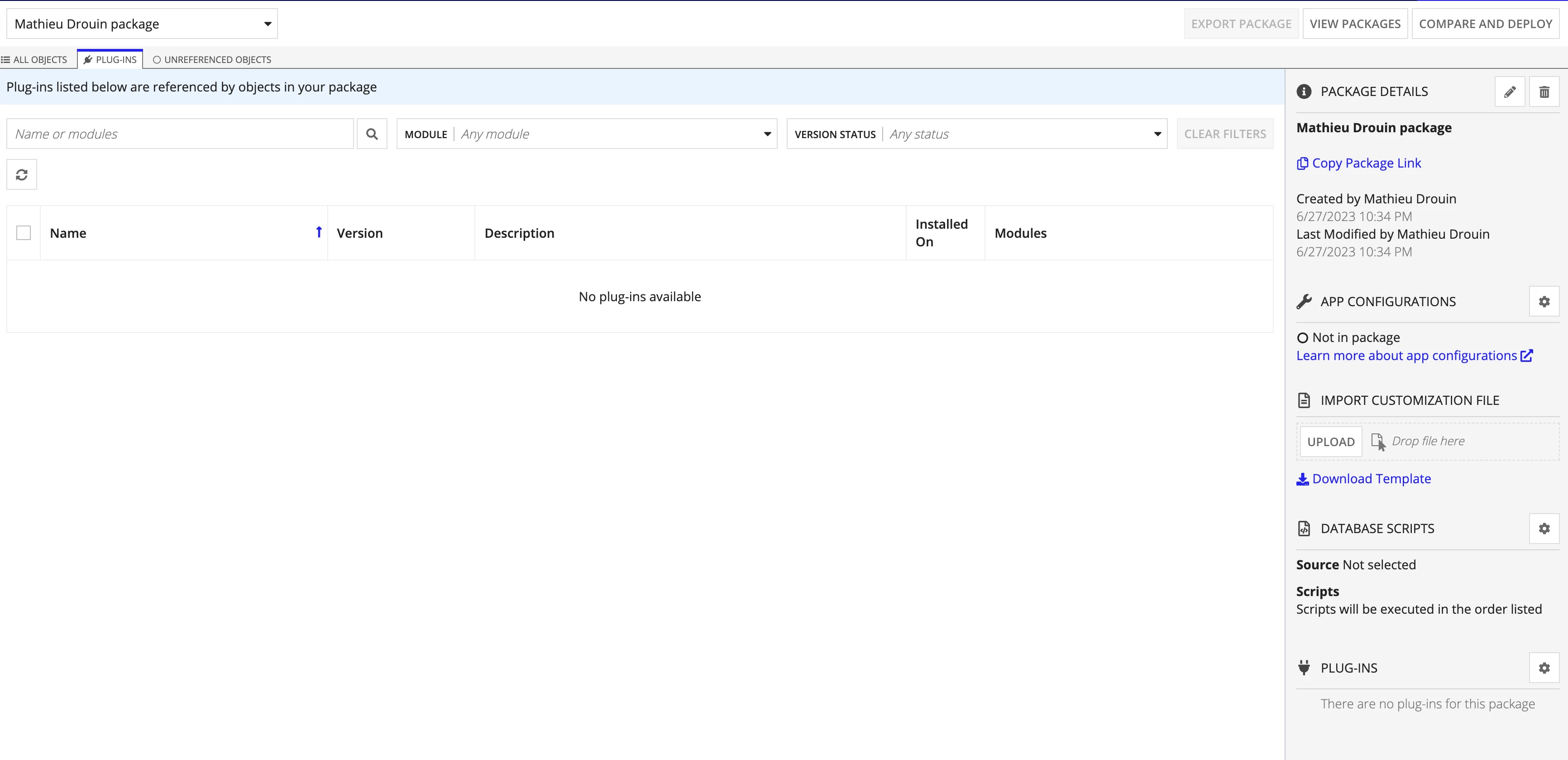Click the Import Customization File heading
The width and height of the screenshot is (1568, 760).
[1410, 400]
